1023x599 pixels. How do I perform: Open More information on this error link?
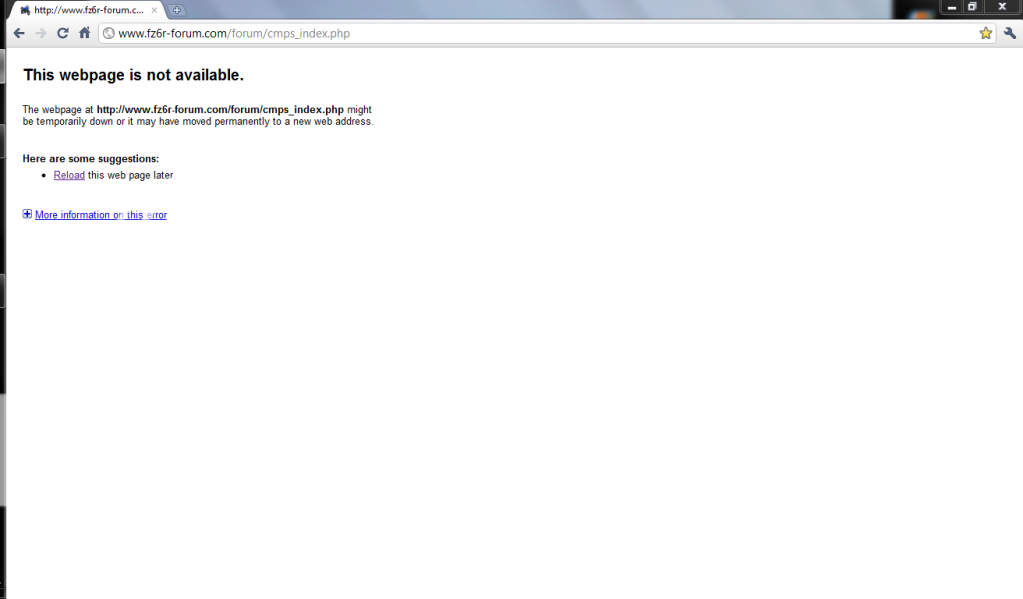pyautogui.click(x=100, y=215)
